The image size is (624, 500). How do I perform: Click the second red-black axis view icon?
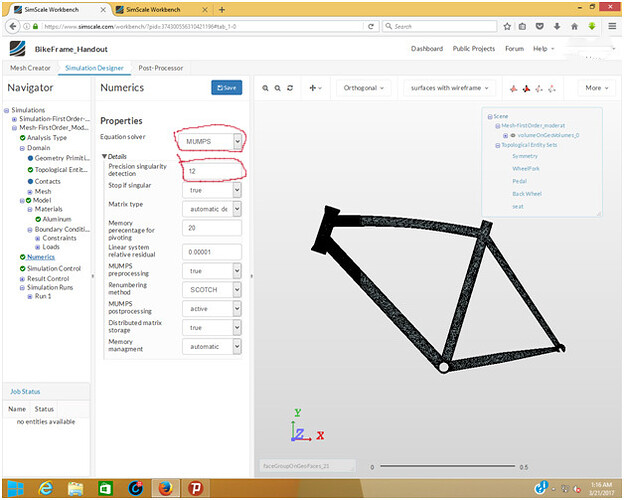[526, 88]
